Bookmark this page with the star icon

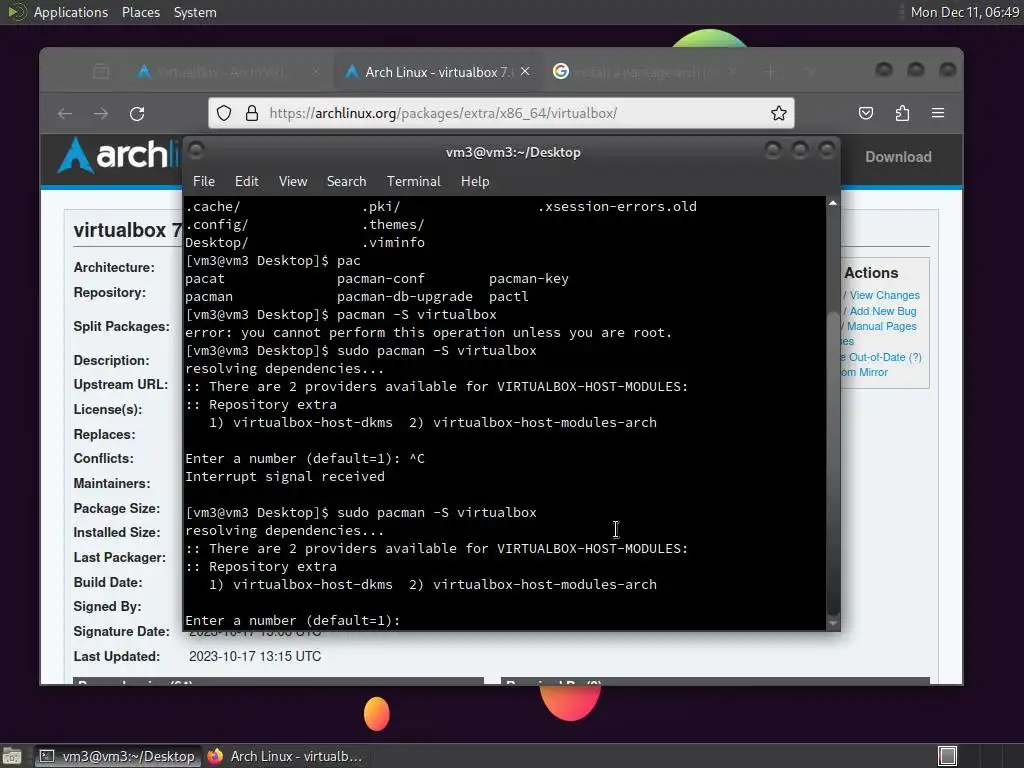tap(778, 113)
